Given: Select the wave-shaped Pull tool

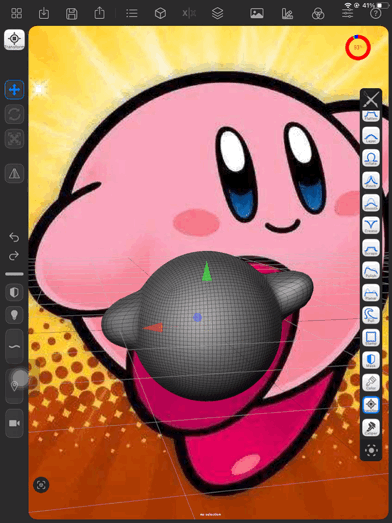Looking at the screenshot, I should pyautogui.click(x=371, y=315).
